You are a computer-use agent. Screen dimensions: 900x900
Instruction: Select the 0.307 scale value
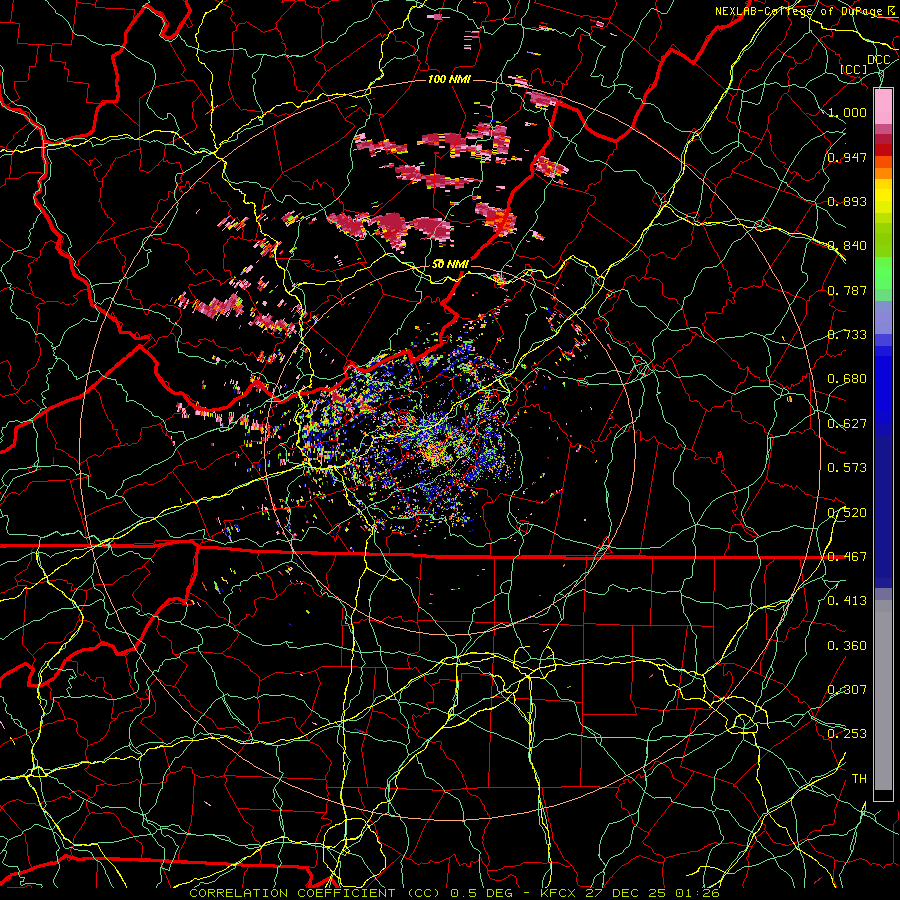[847, 690]
